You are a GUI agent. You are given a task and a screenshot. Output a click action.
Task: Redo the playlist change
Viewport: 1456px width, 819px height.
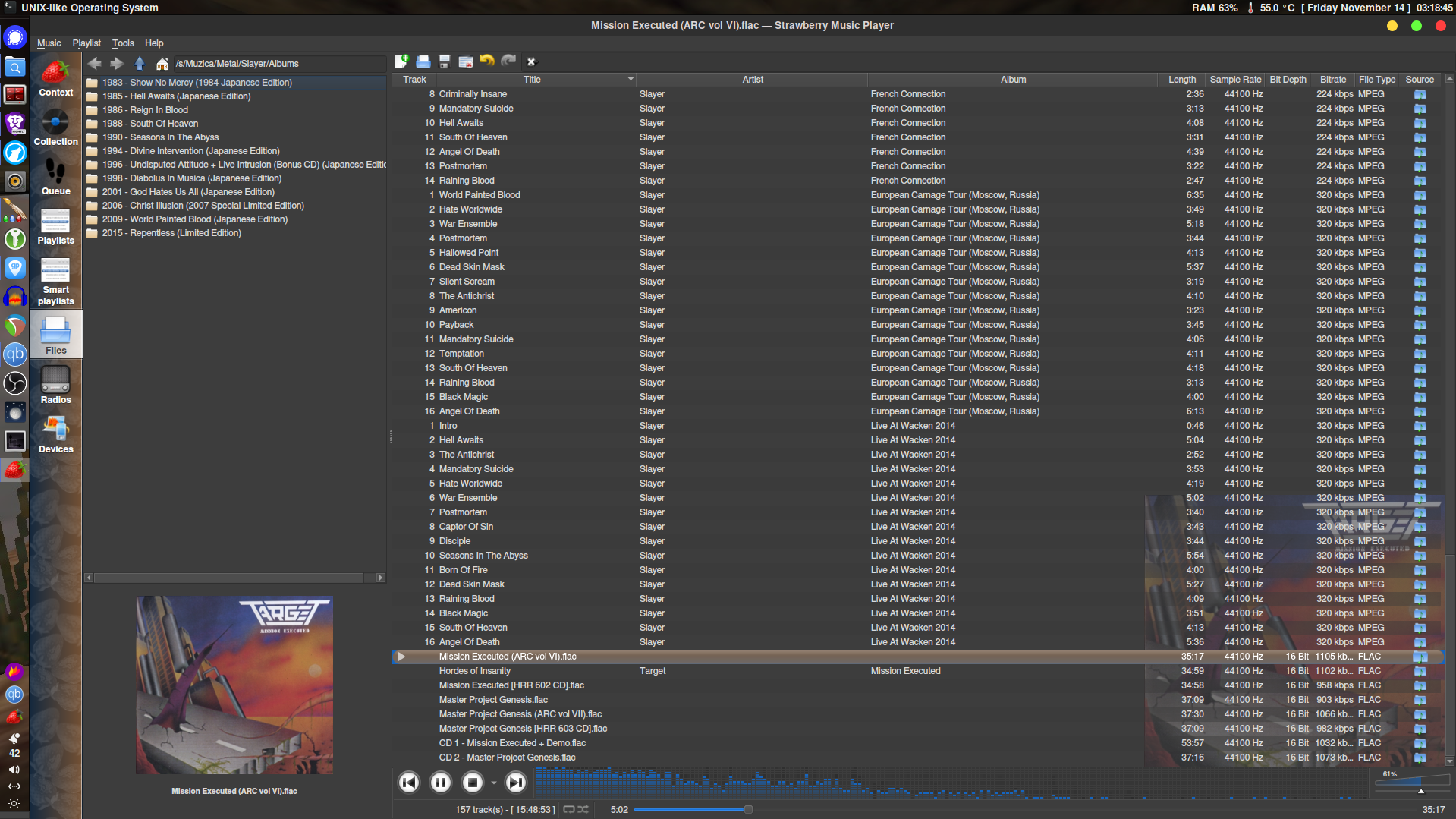pos(508,61)
